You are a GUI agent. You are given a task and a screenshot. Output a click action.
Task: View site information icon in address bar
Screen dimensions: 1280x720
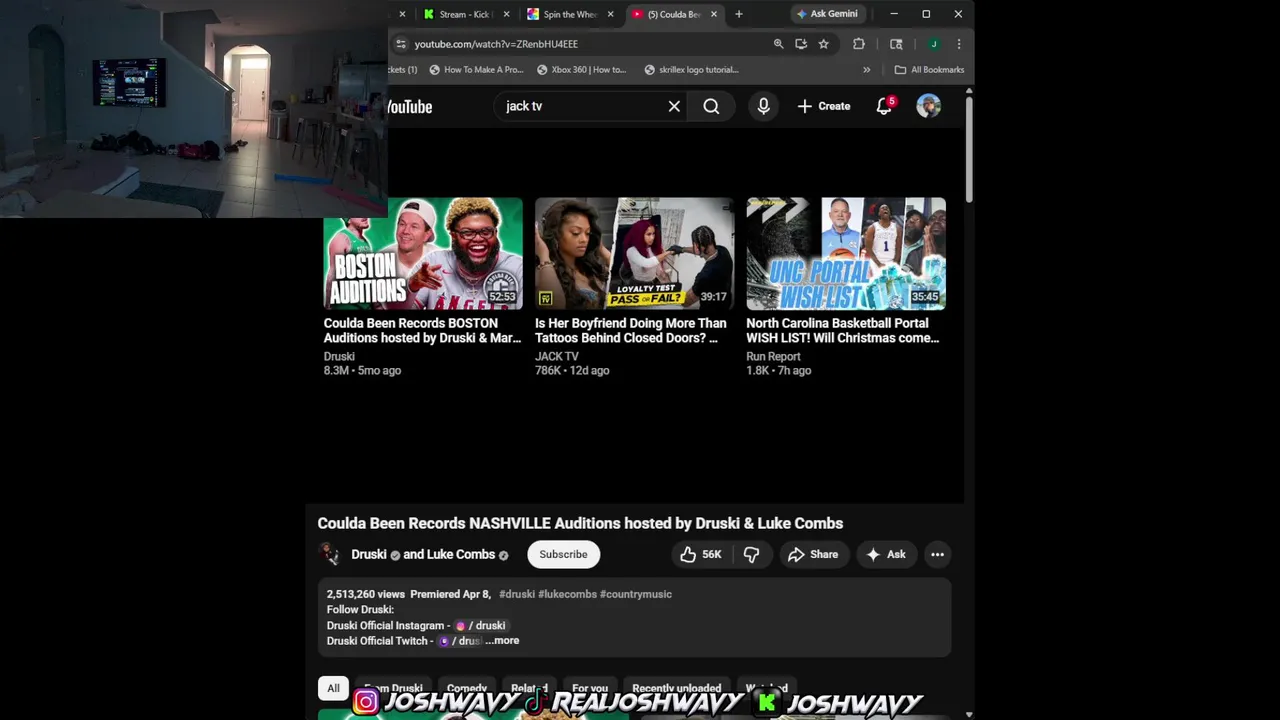(401, 44)
